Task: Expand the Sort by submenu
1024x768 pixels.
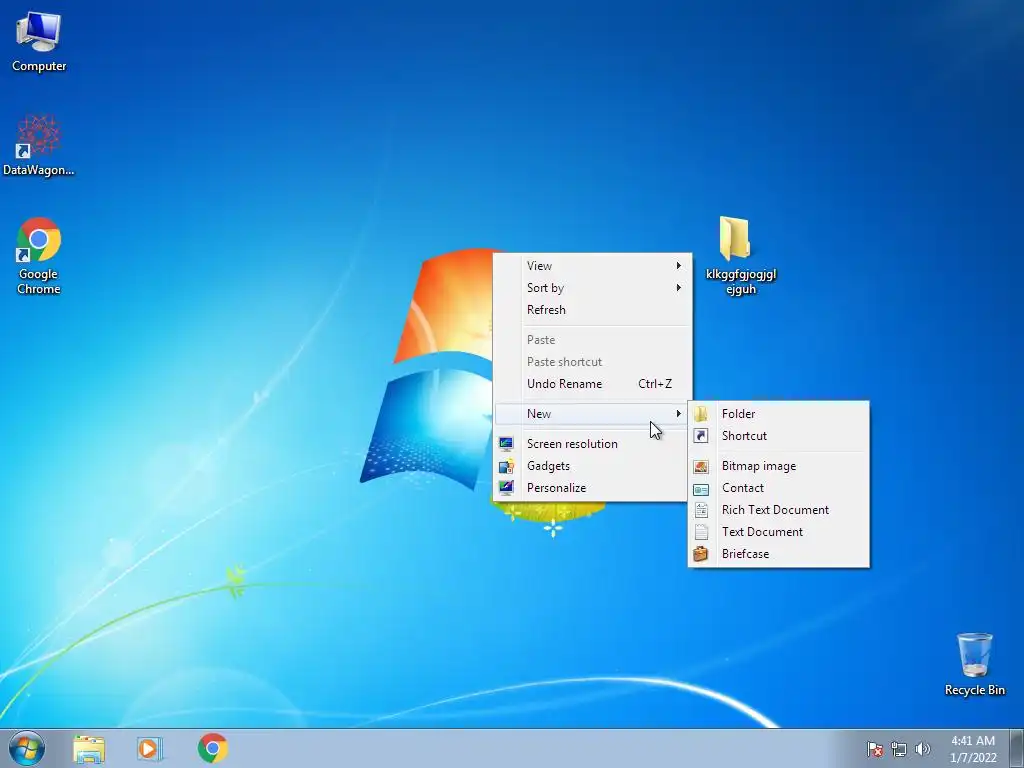Action: pyautogui.click(x=590, y=288)
